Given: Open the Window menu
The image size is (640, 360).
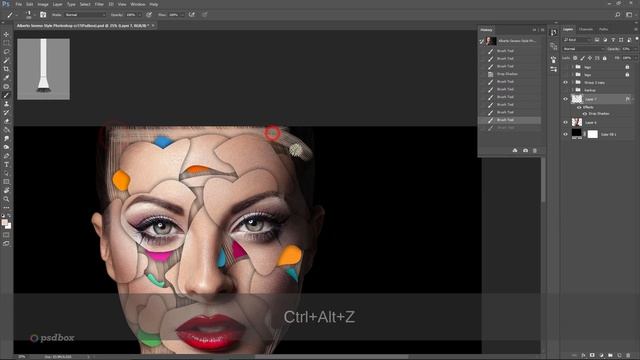Looking at the screenshot, I should pos(138,4).
